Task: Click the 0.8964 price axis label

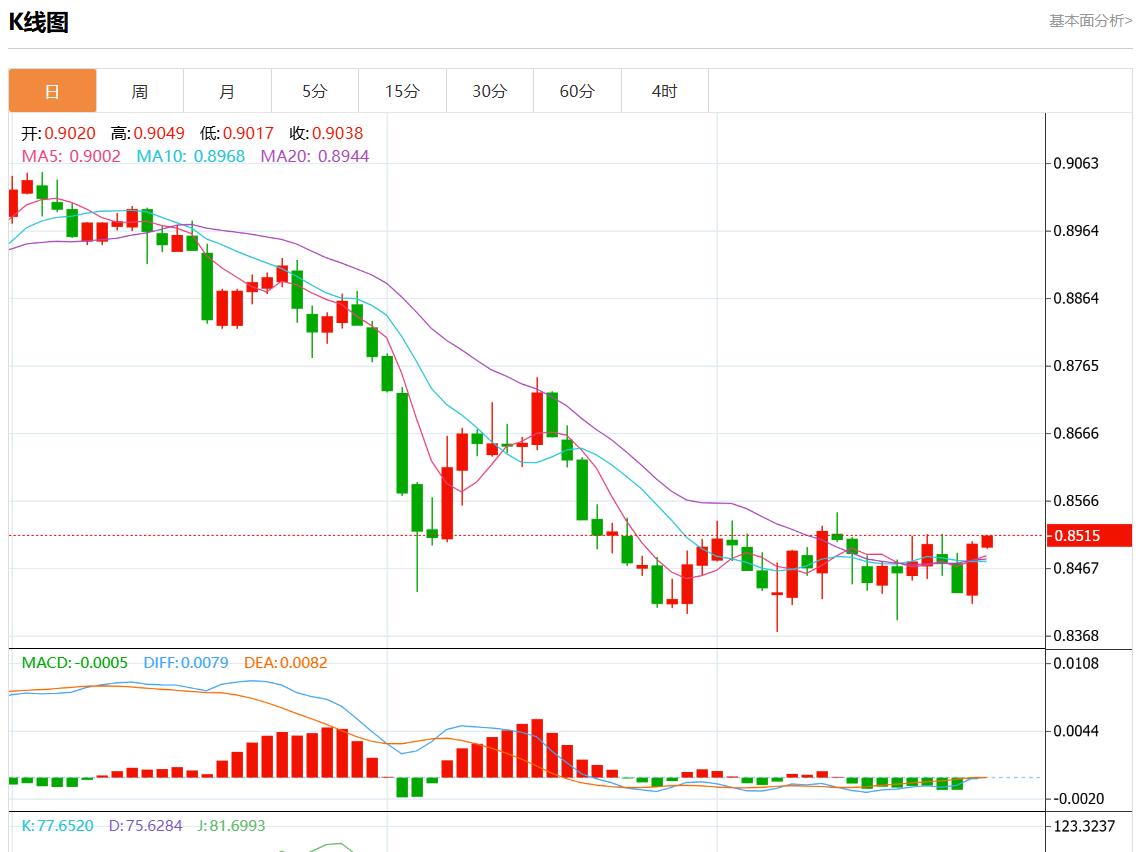Action: pyautogui.click(x=1076, y=231)
